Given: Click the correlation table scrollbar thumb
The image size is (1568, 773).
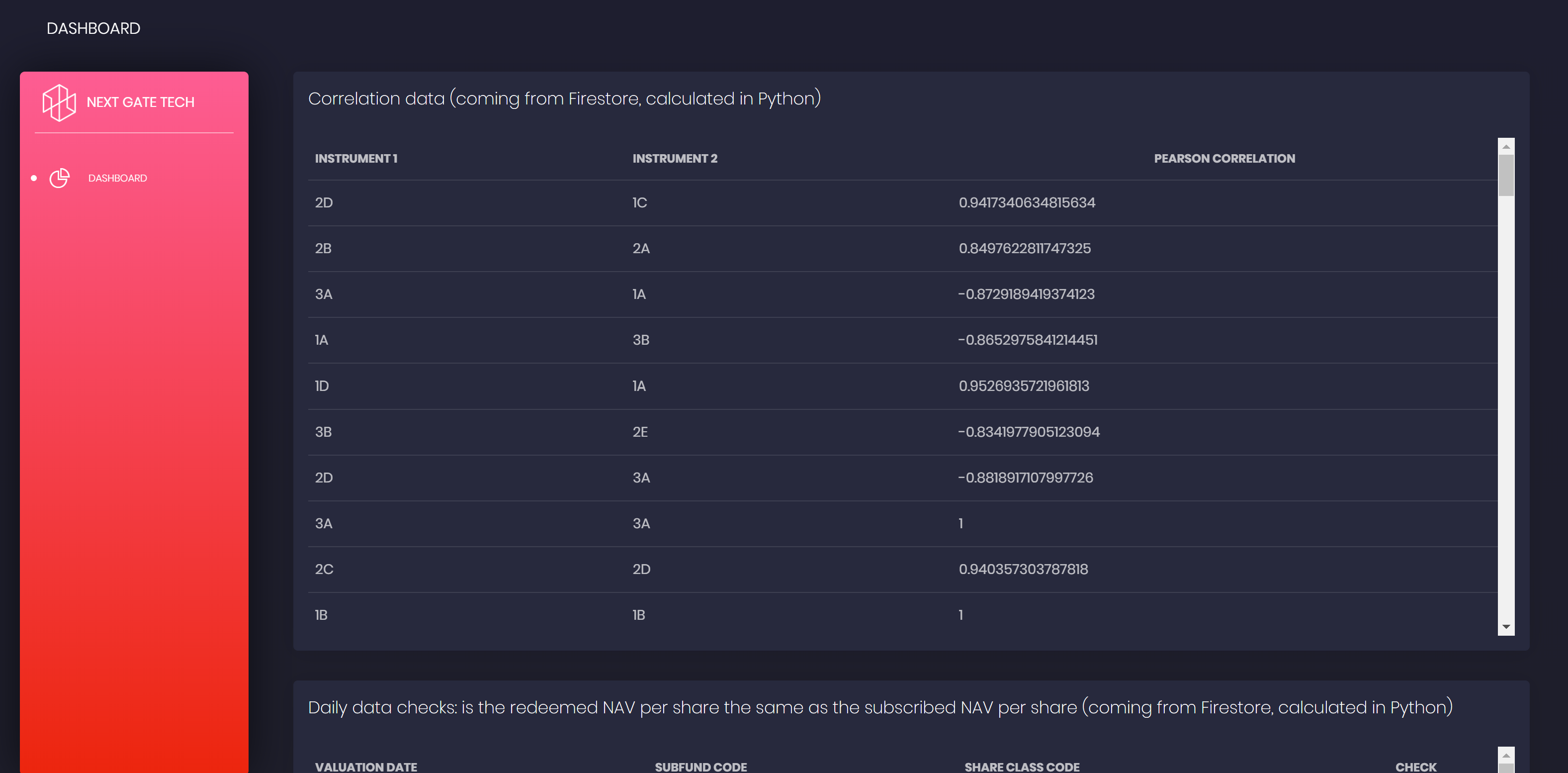Looking at the screenshot, I should click(1505, 176).
